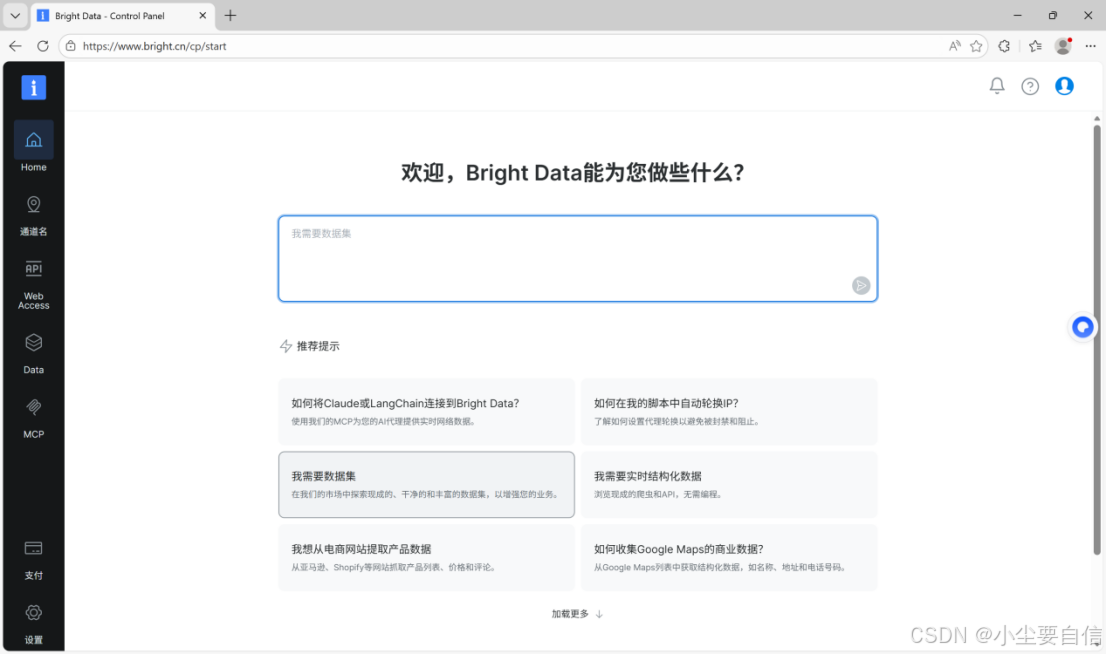Open browser settings and more menu
This screenshot has width=1106, height=655.
tap(1090, 46)
